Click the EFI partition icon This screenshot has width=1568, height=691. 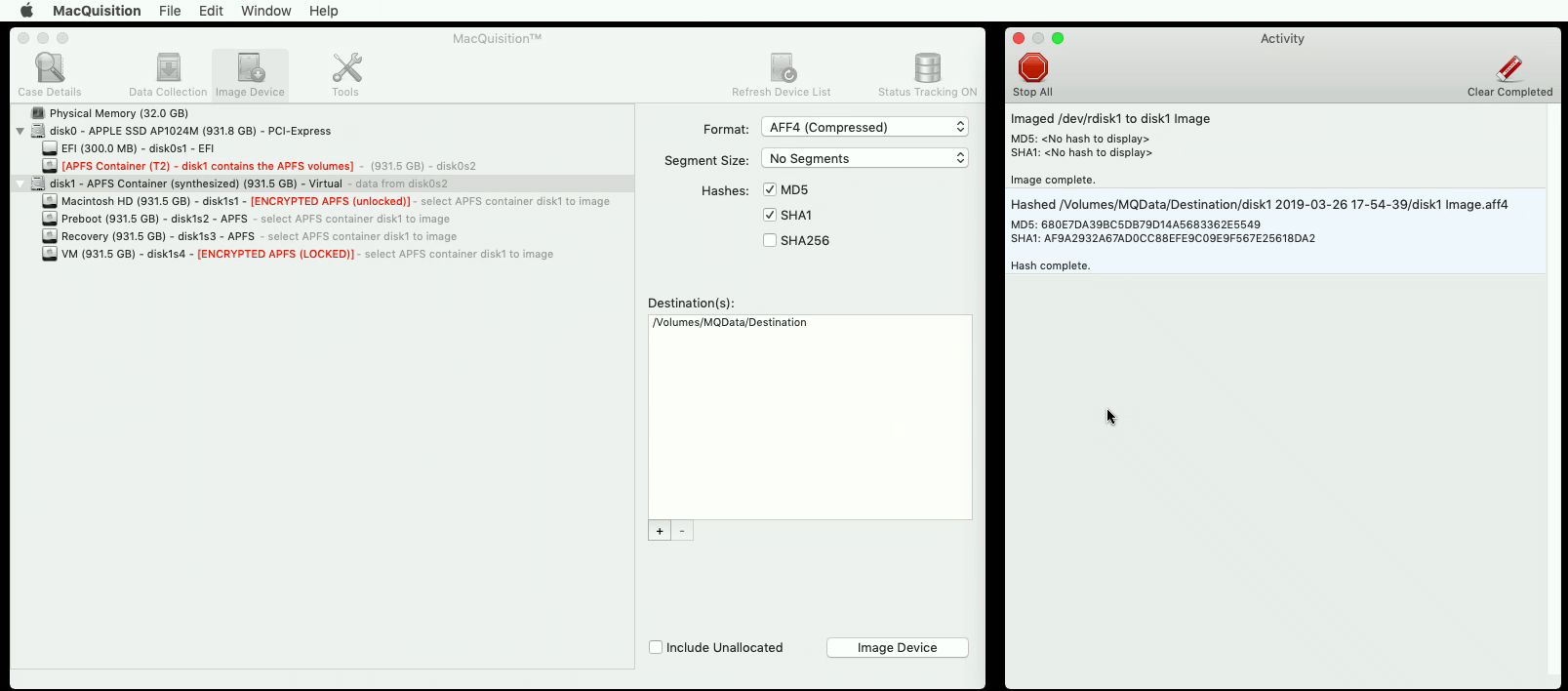[x=50, y=148]
